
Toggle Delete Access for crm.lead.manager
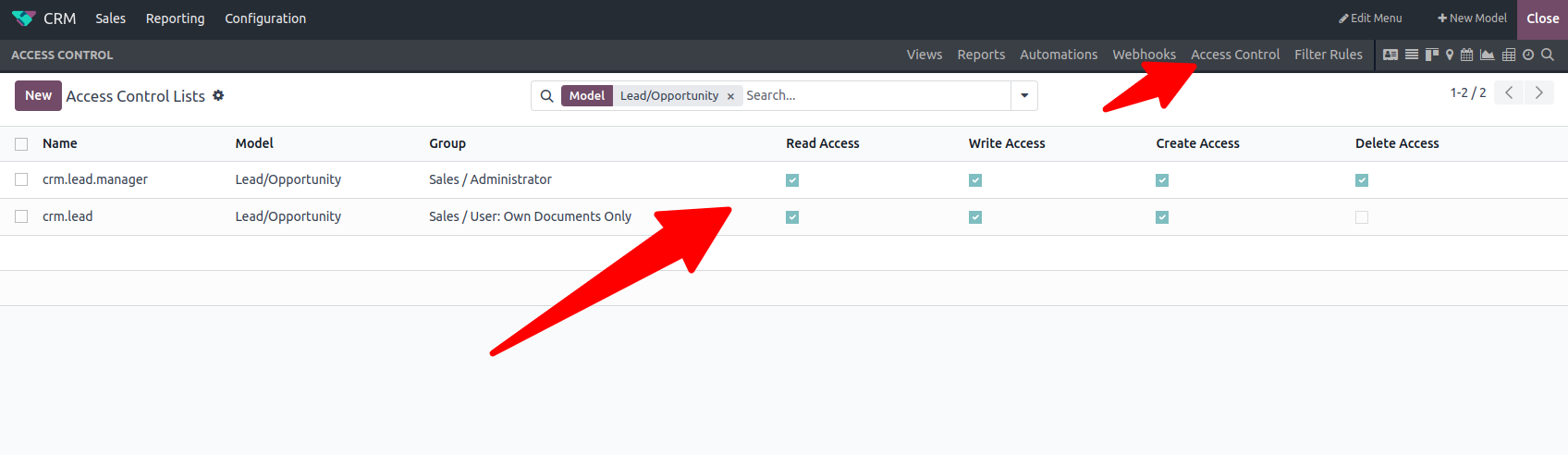(1362, 180)
